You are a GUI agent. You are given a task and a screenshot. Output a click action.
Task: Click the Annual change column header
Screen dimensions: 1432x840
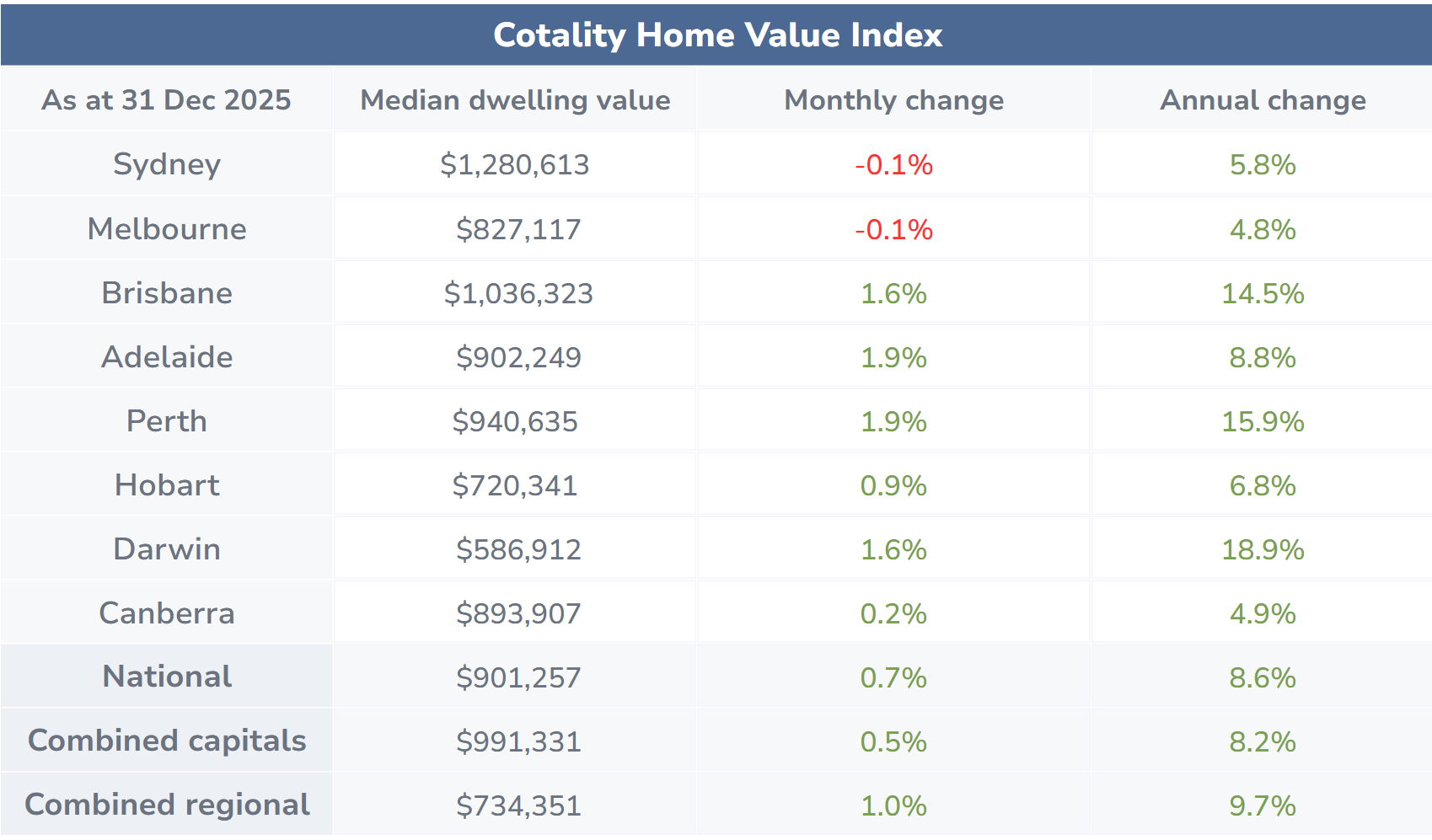(x=1263, y=100)
